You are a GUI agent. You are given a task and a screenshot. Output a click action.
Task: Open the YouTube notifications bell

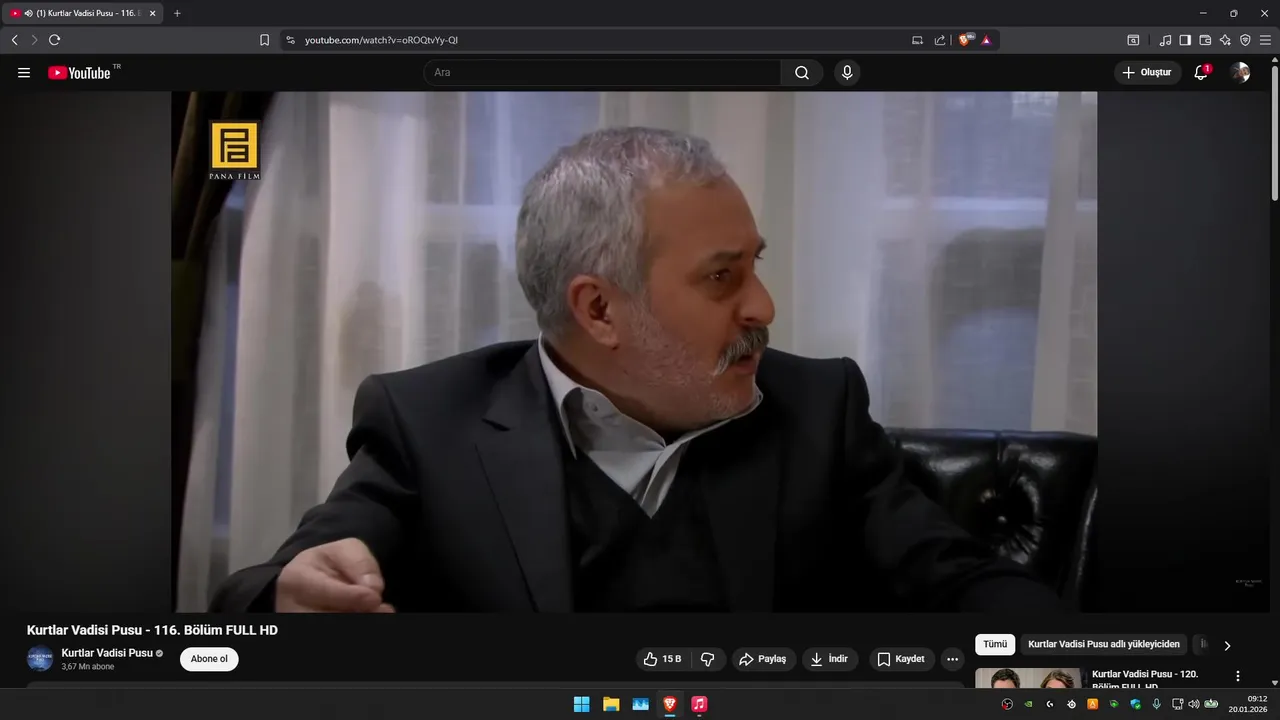1201,73
